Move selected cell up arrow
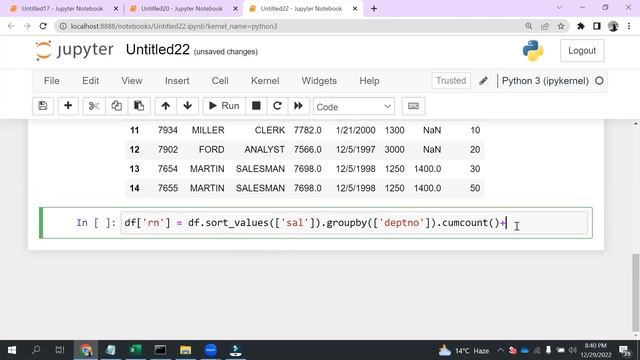 tap(165, 106)
